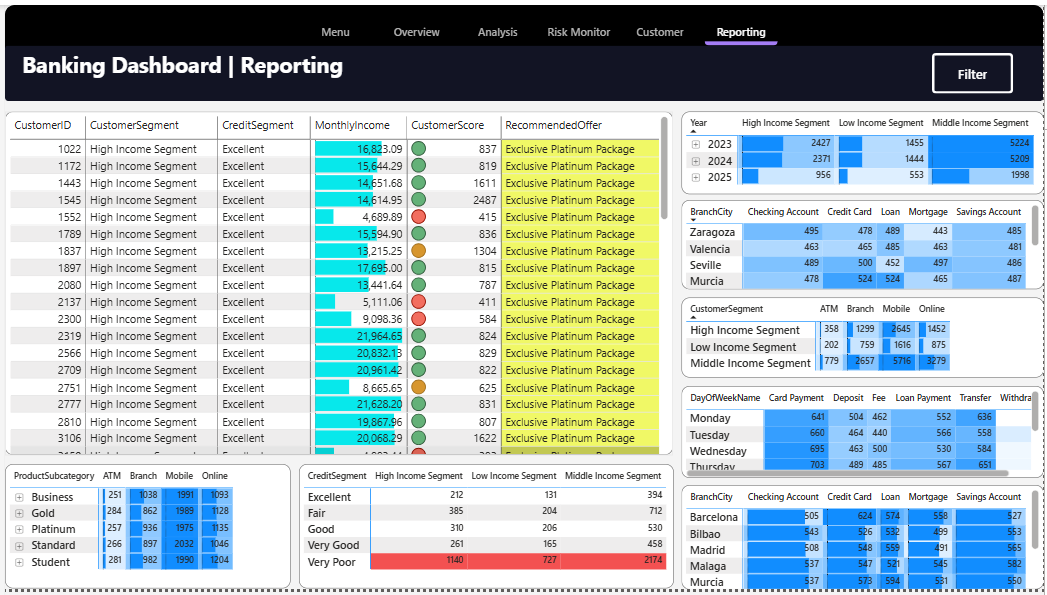Click the red status circle for customer 2137
This screenshot has width=1047, height=595.
(x=418, y=302)
